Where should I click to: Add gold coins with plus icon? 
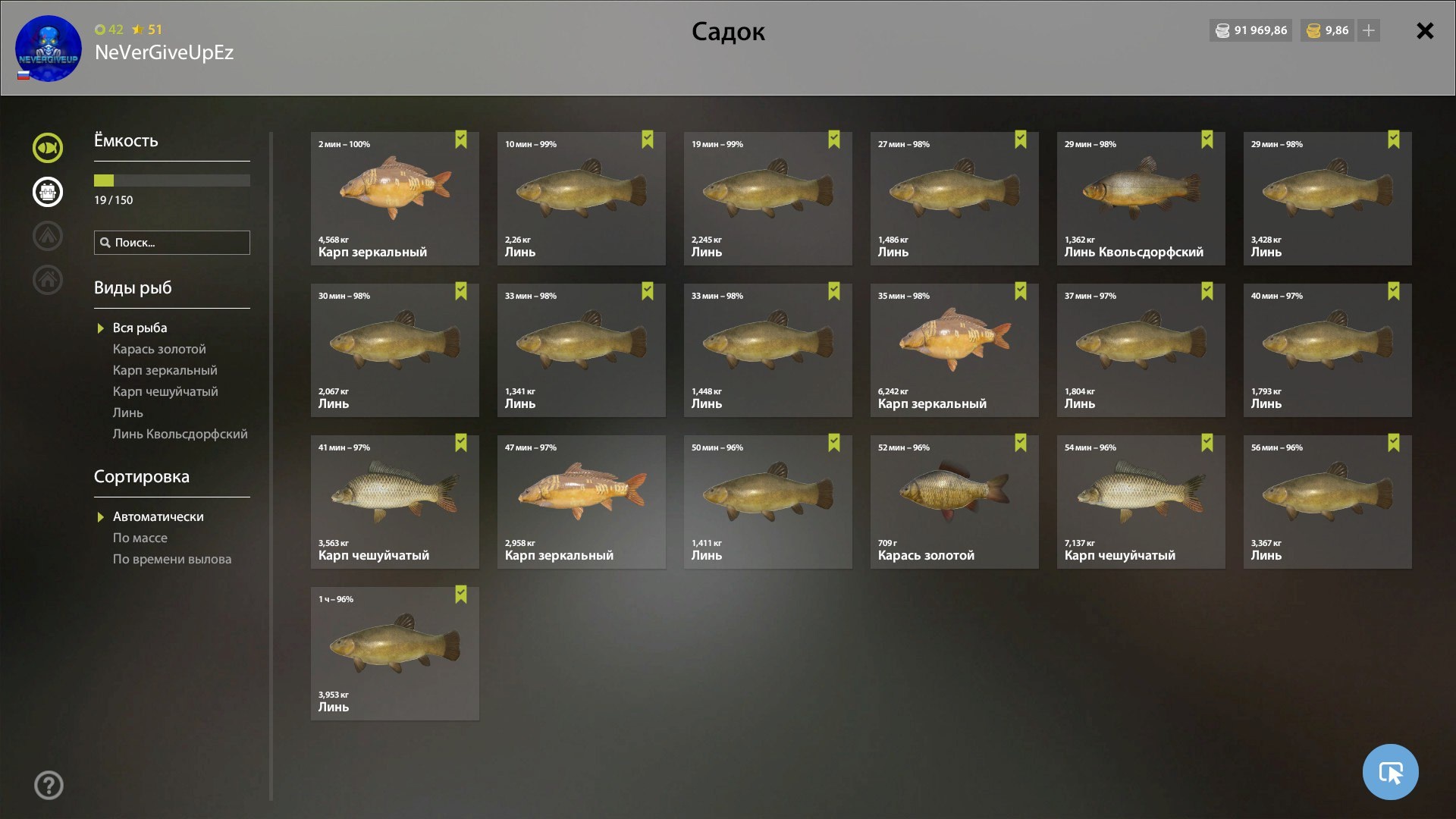pos(1369,30)
